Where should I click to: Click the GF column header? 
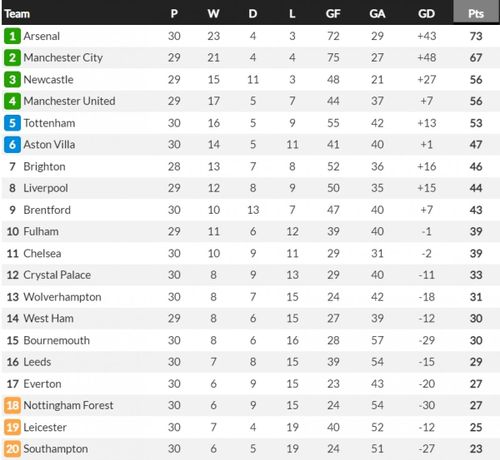click(x=333, y=14)
